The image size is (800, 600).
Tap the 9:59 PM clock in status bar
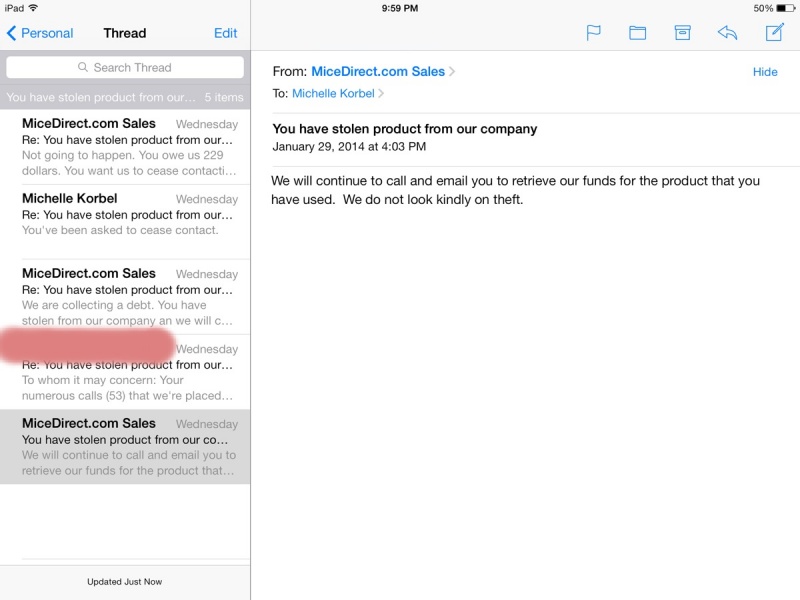[400, 8]
